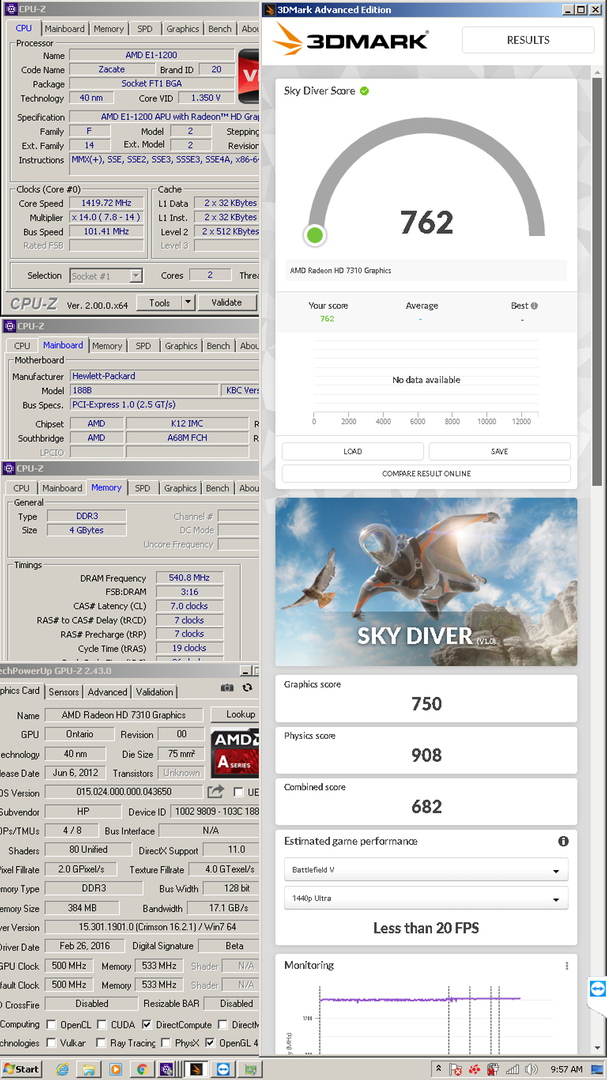This screenshot has height=1080, width=607.
Task: Click the BIOS version share/export icon in GPU-Z
Action: coord(216,792)
